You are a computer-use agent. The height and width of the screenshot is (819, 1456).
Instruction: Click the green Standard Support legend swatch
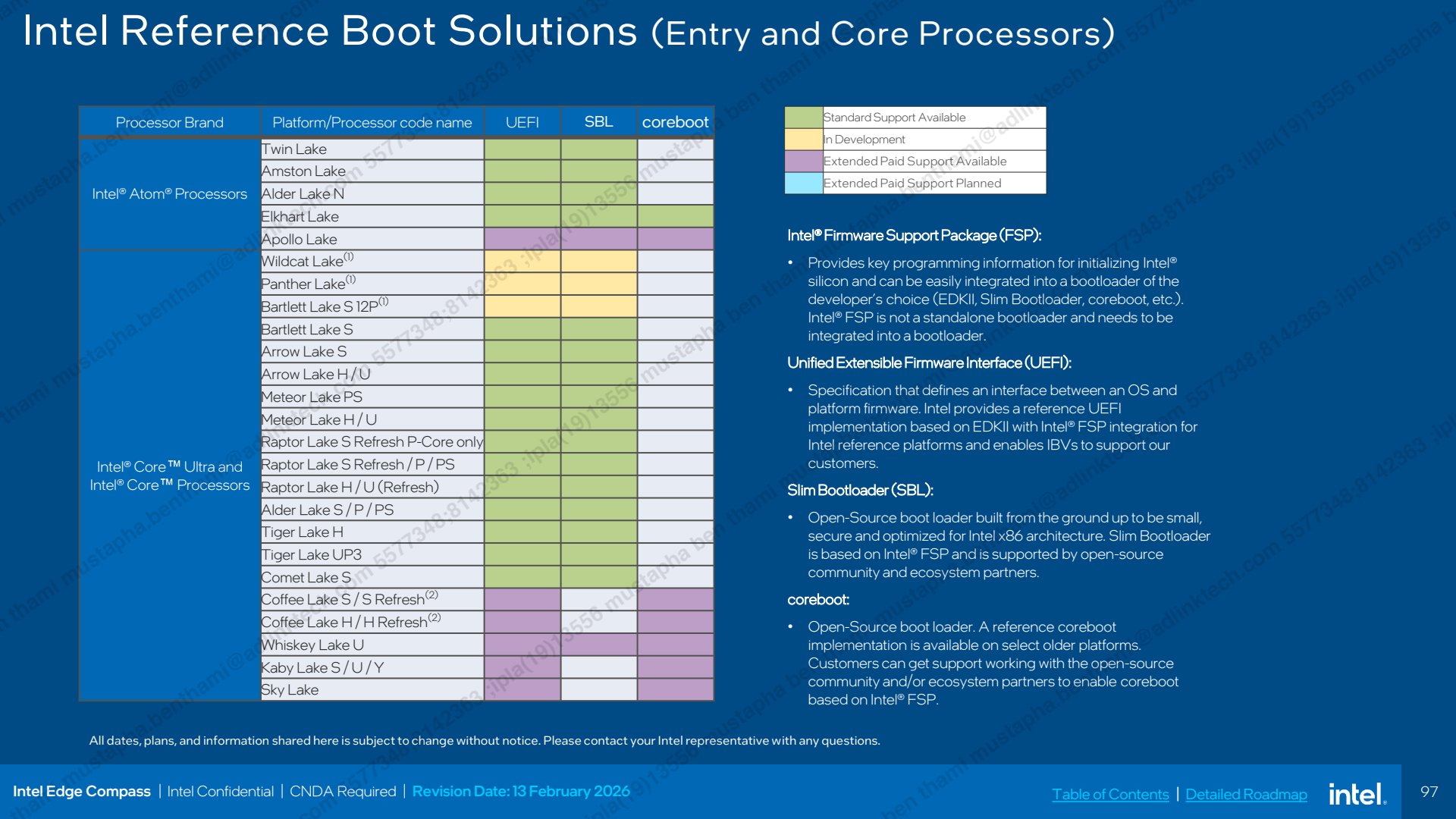[x=804, y=118]
